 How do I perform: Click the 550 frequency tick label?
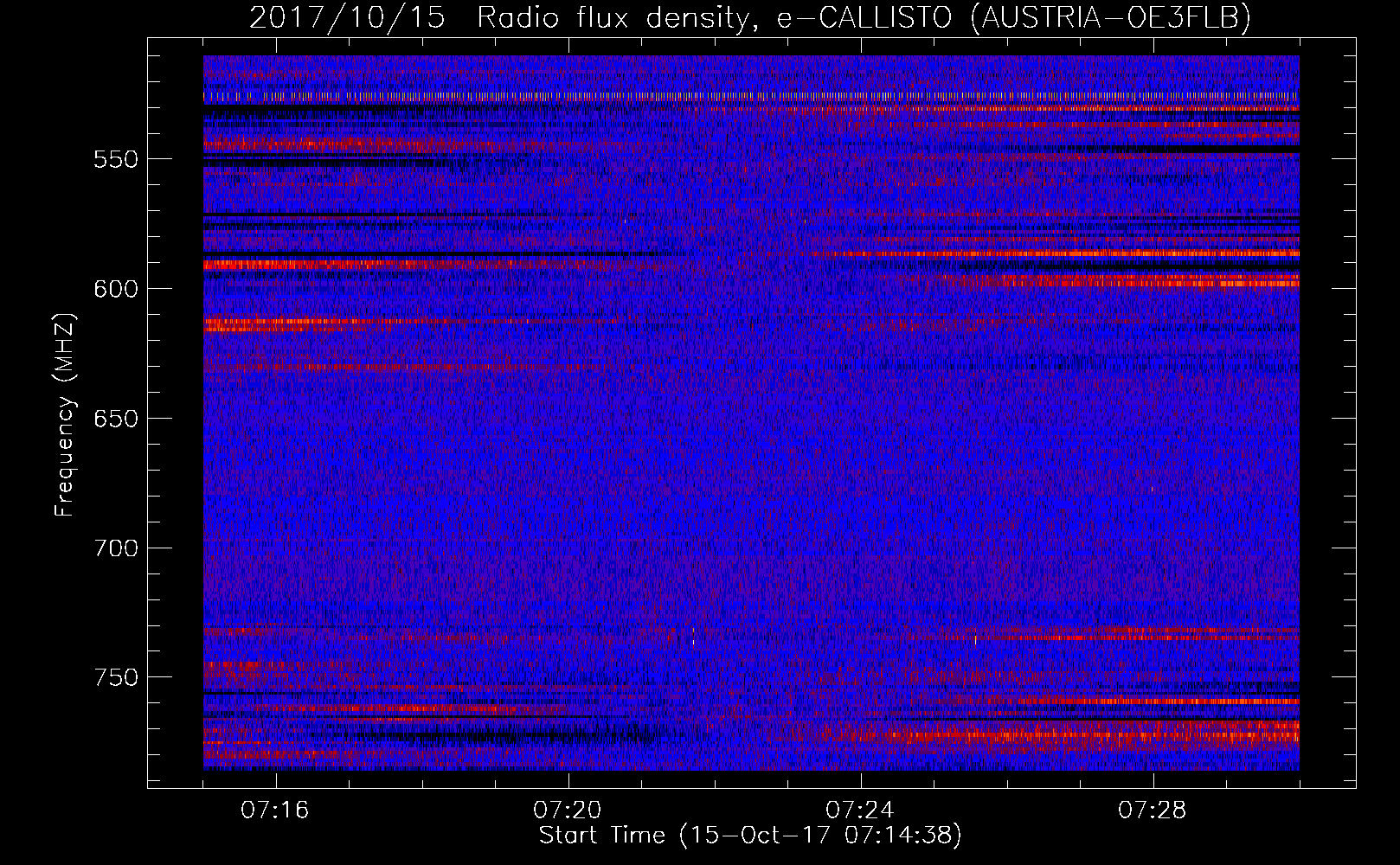(x=115, y=160)
